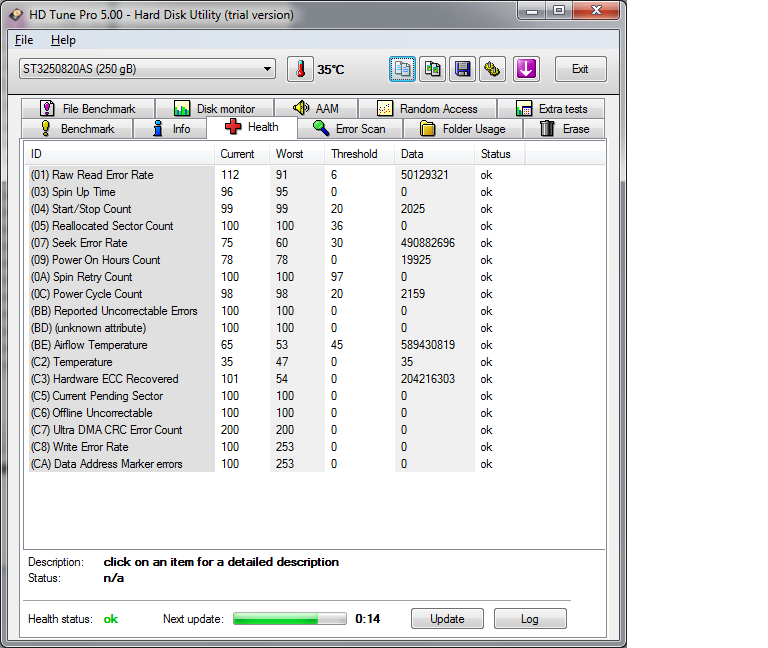Select the (BE) Airflow Temperature row

click(277, 345)
